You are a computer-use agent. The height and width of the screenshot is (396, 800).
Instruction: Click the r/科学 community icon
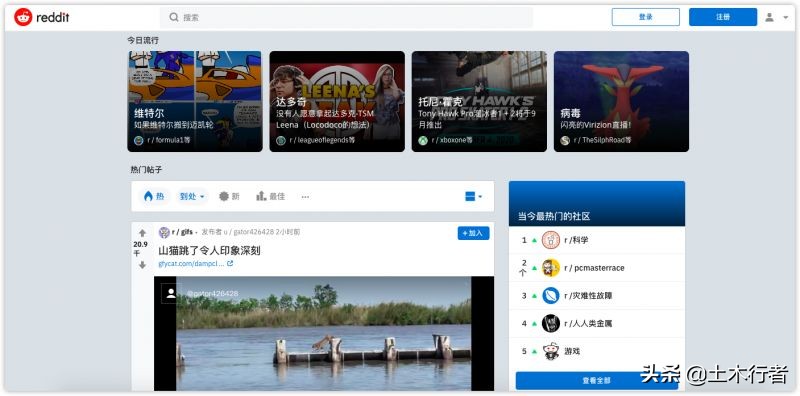551,240
